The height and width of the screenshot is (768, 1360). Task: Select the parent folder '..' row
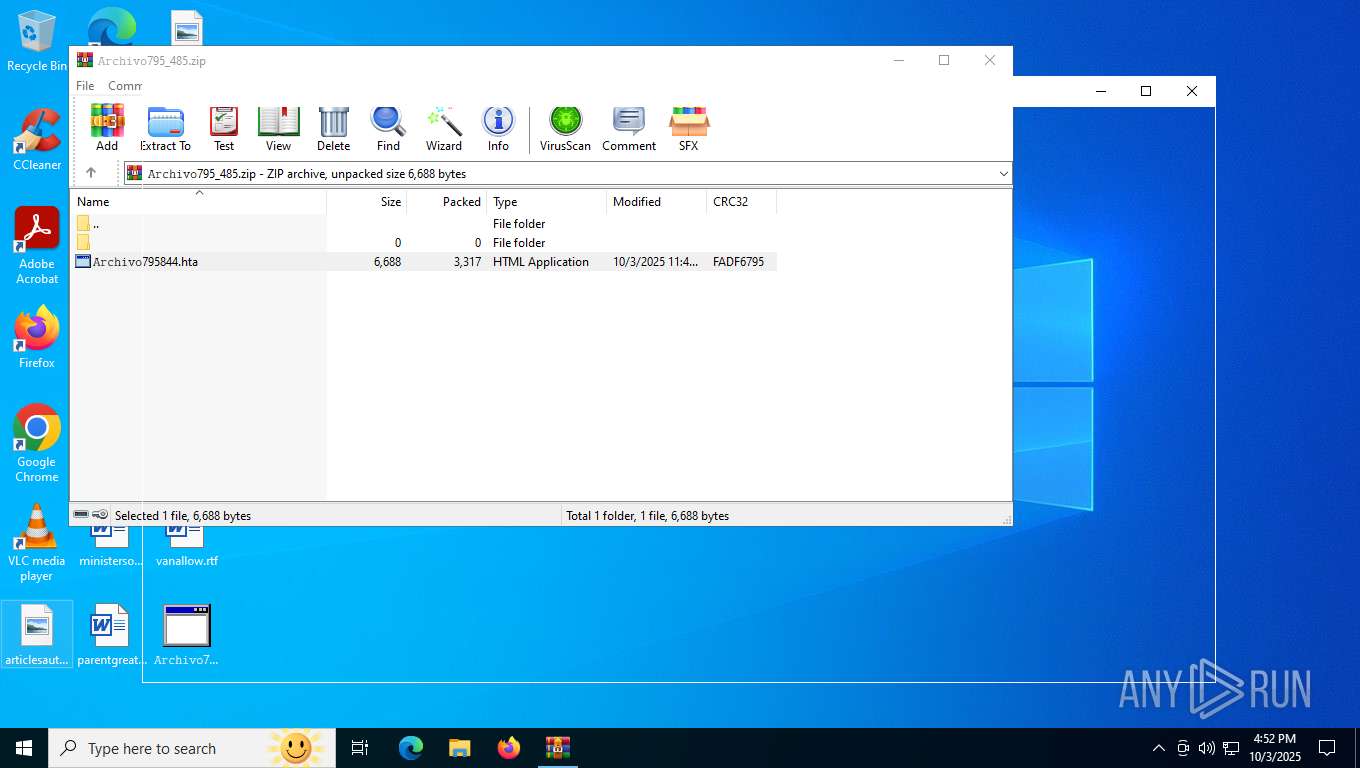pos(424,224)
